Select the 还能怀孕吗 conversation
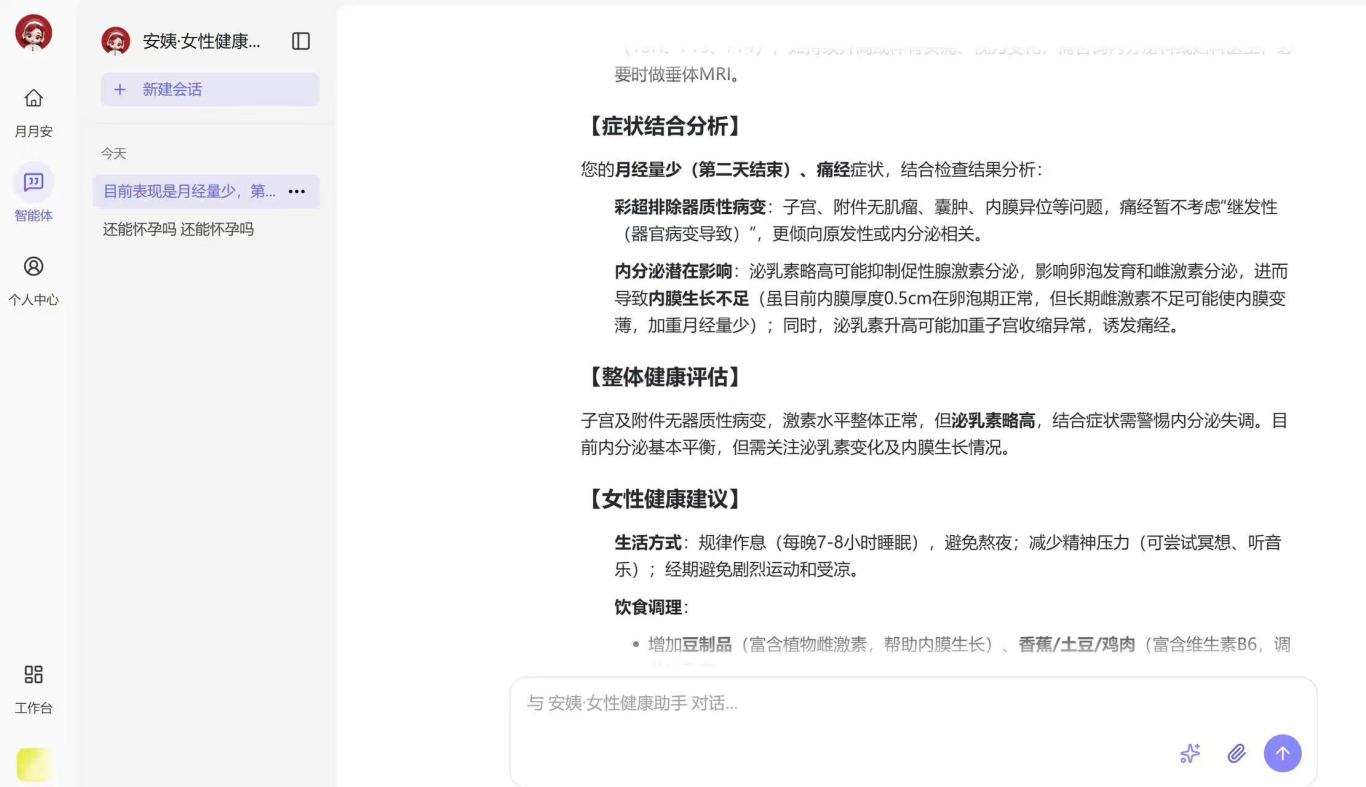The width and height of the screenshot is (1366, 787). point(178,229)
